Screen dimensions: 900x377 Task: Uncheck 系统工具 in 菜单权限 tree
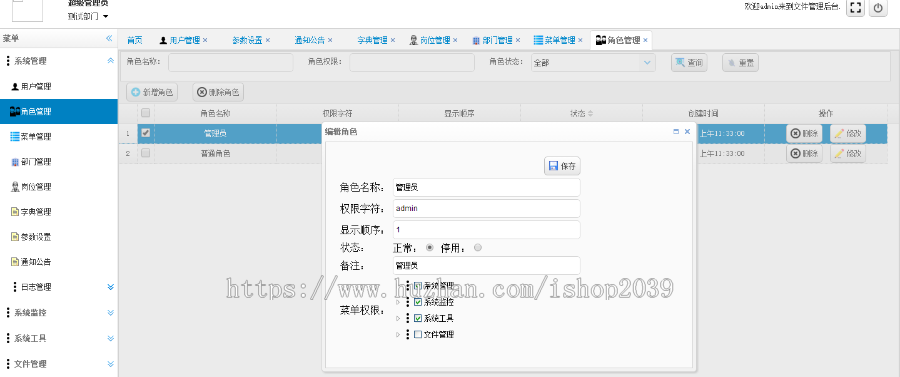pos(418,318)
